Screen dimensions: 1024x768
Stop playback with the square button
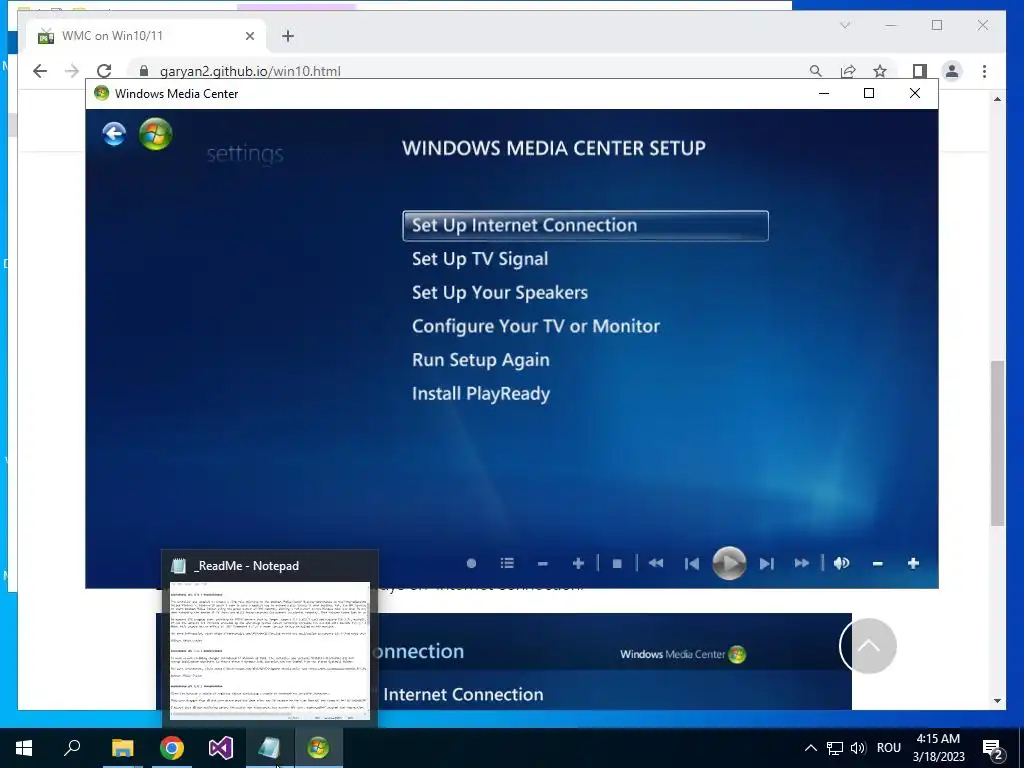coord(617,564)
